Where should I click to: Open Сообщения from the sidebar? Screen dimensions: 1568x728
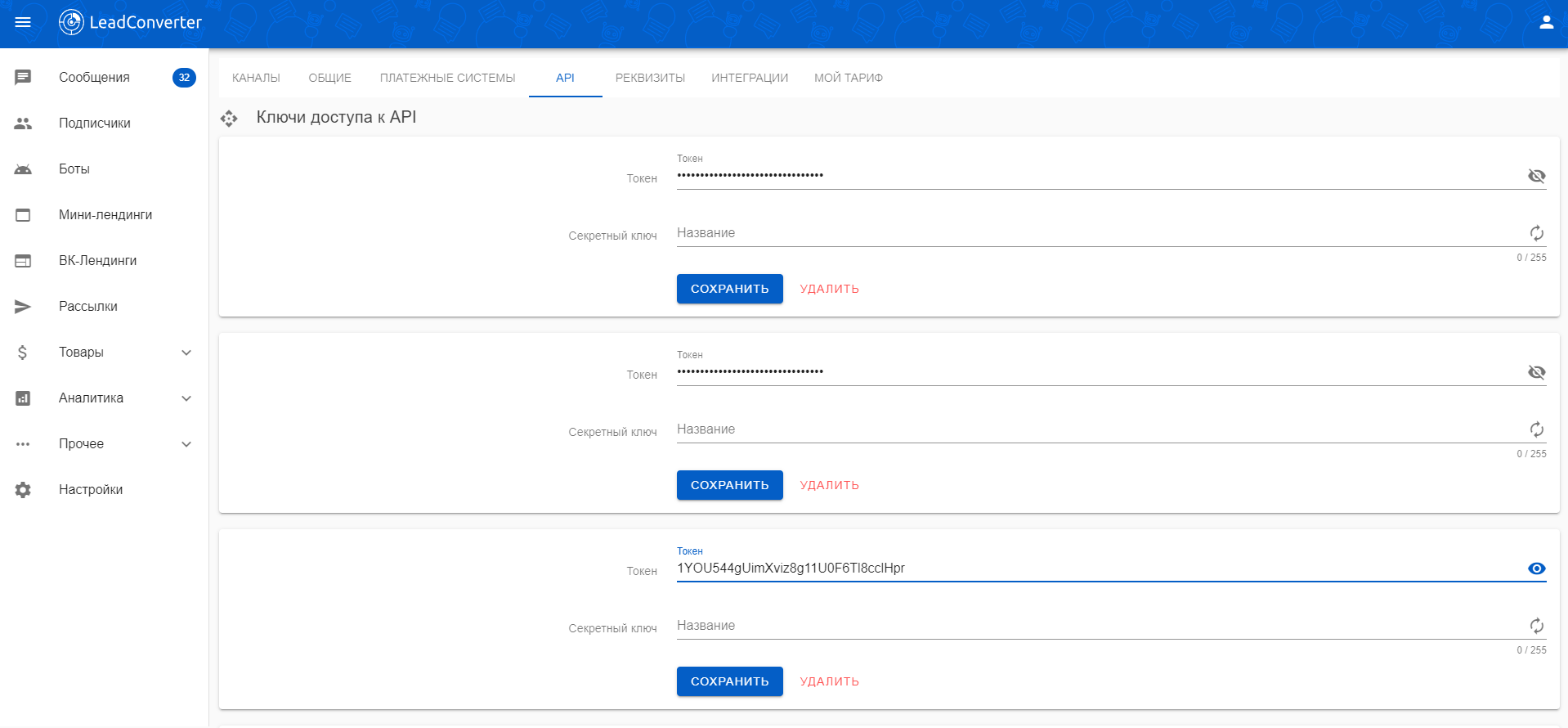tap(94, 78)
